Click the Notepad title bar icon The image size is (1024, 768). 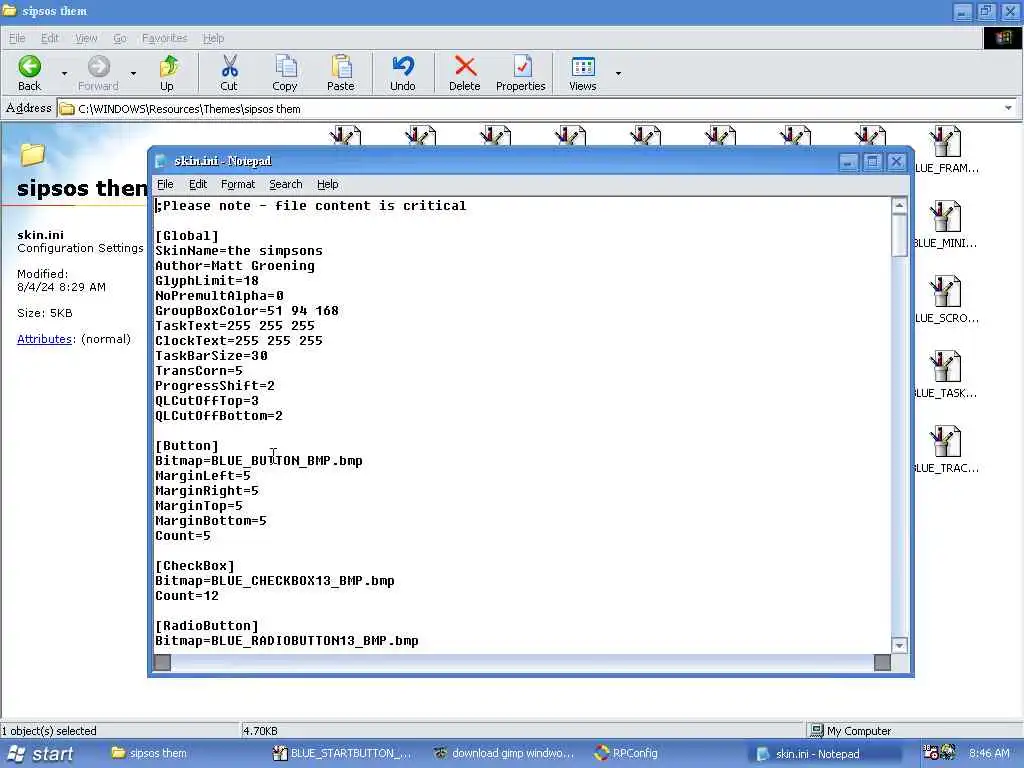point(161,161)
